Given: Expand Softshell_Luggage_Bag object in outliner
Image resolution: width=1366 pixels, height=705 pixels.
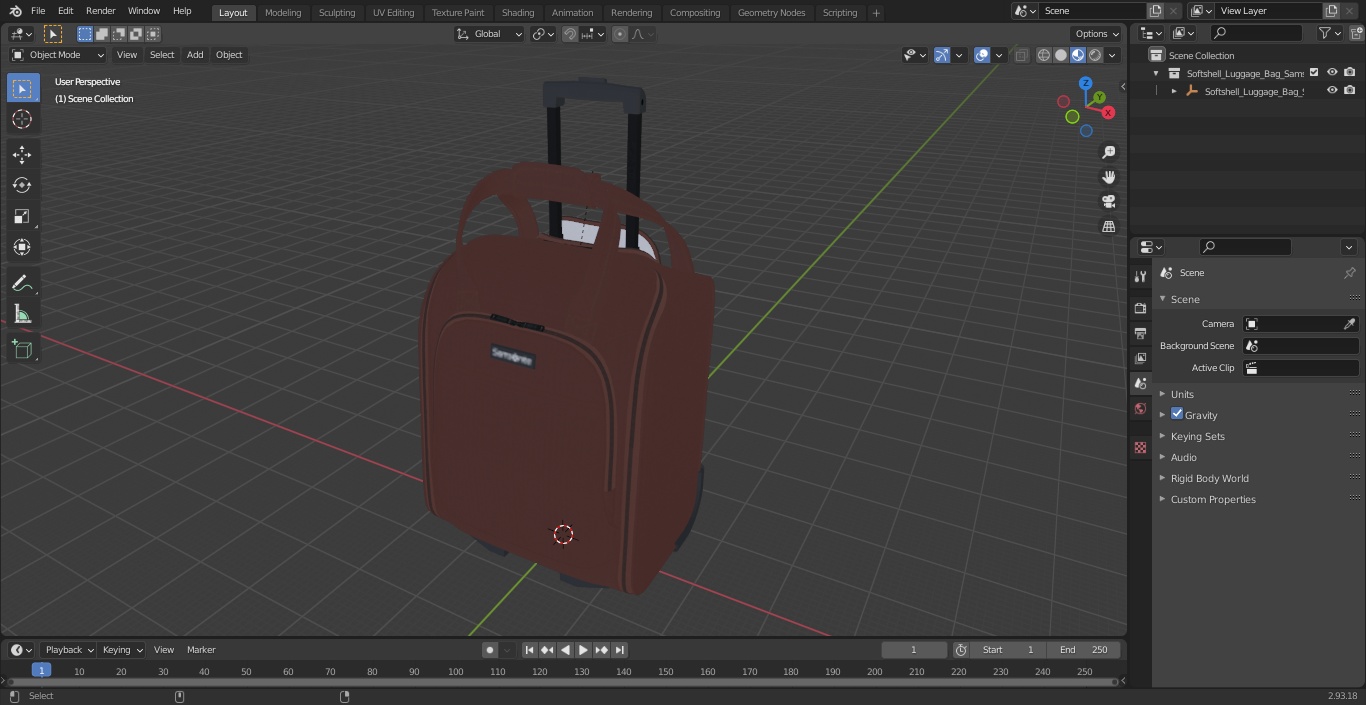Looking at the screenshot, I should coord(1174,91).
